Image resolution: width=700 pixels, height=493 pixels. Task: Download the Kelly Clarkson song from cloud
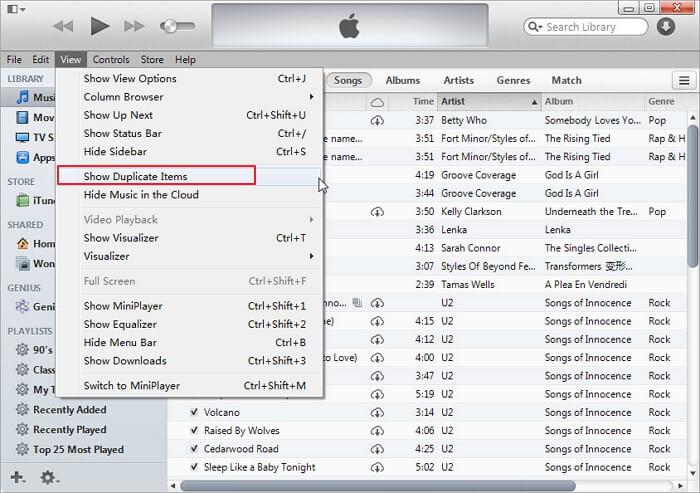point(377,212)
